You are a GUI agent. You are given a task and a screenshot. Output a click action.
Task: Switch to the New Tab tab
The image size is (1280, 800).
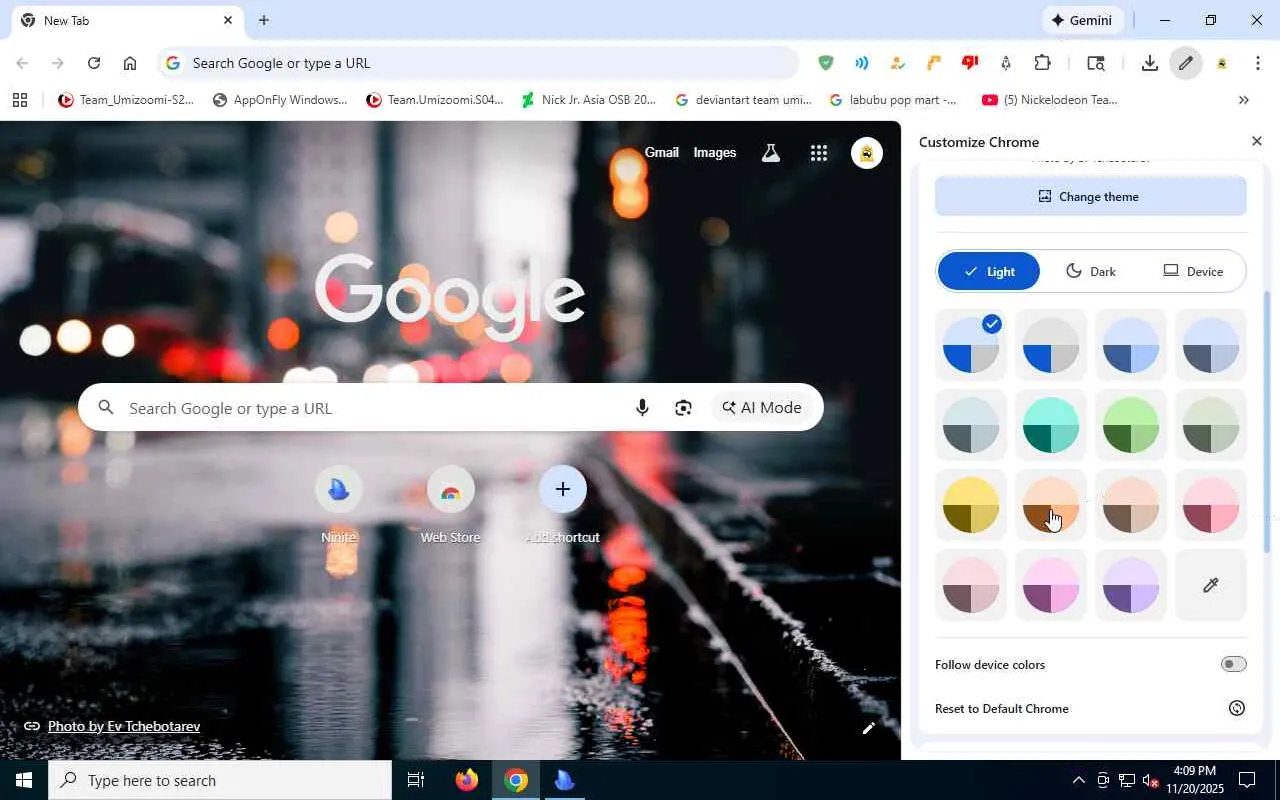pos(127,20)
